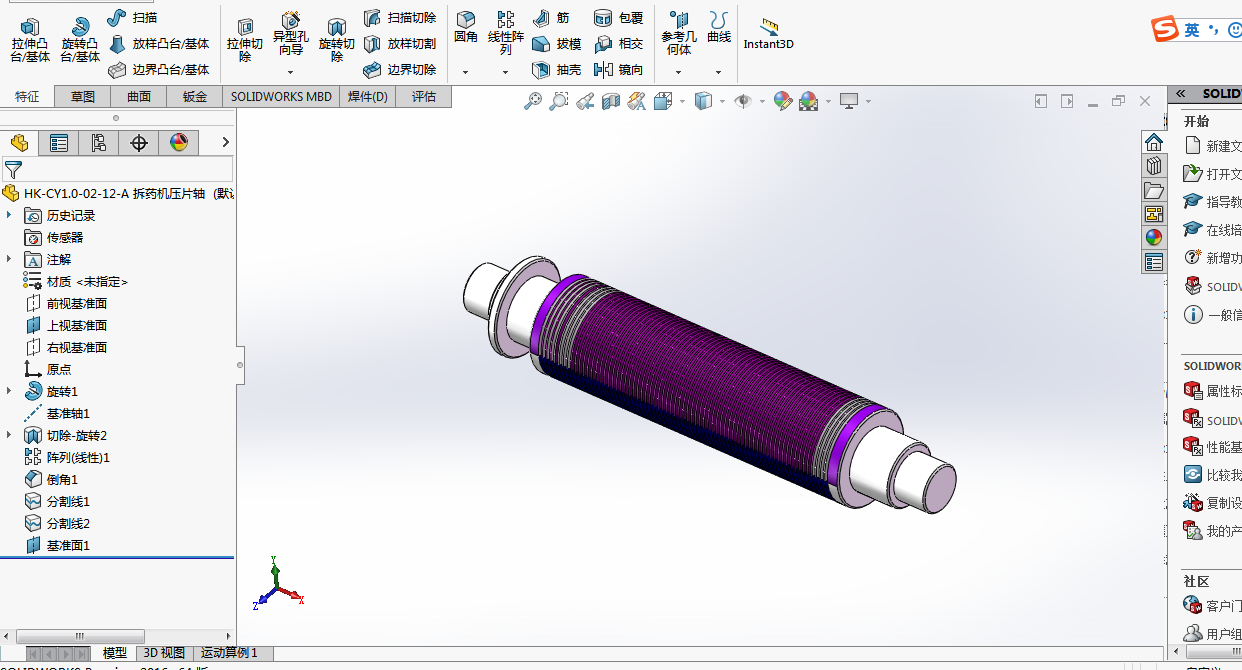Choose the 放样凸台/基体 loft boss tool
The image size is (1242, 670).
(x=158, y=44)
